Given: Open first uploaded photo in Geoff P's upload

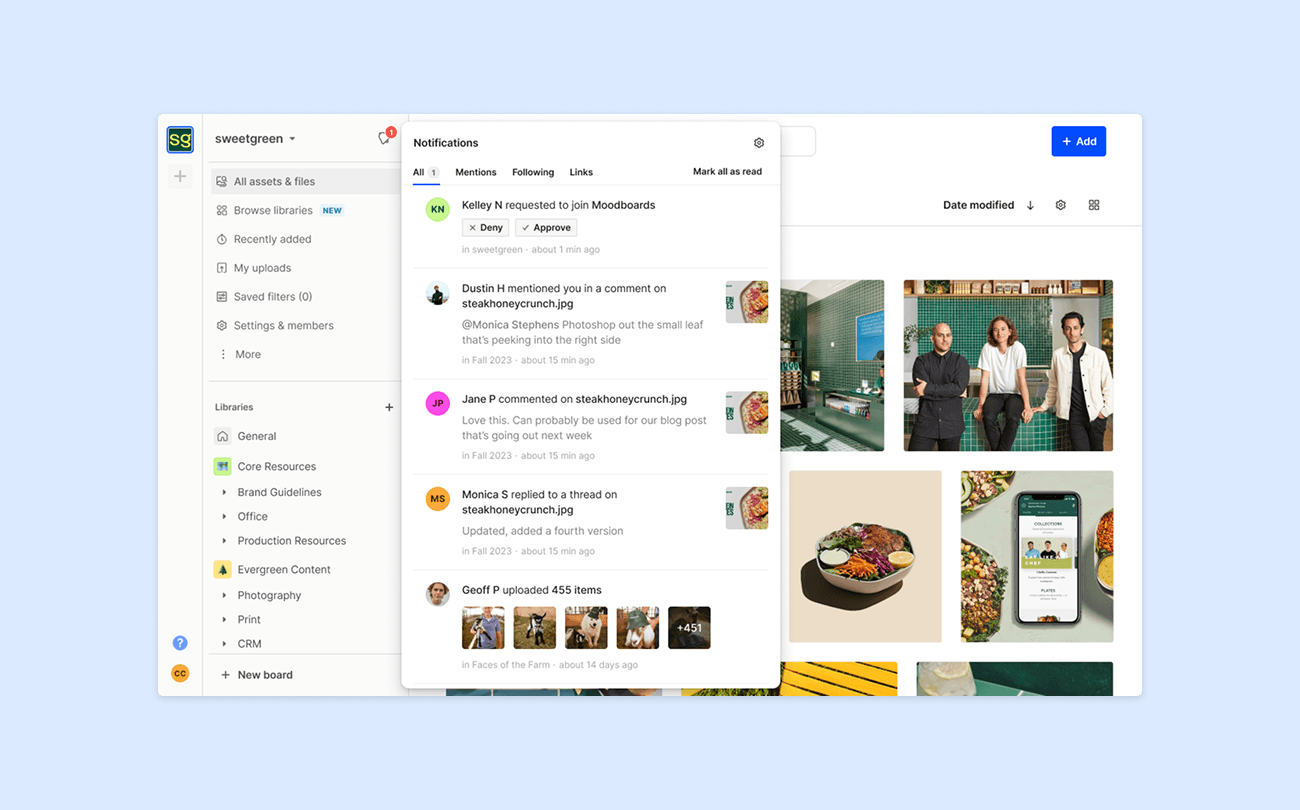Looking at the screenshot, I should click(483, 628).
